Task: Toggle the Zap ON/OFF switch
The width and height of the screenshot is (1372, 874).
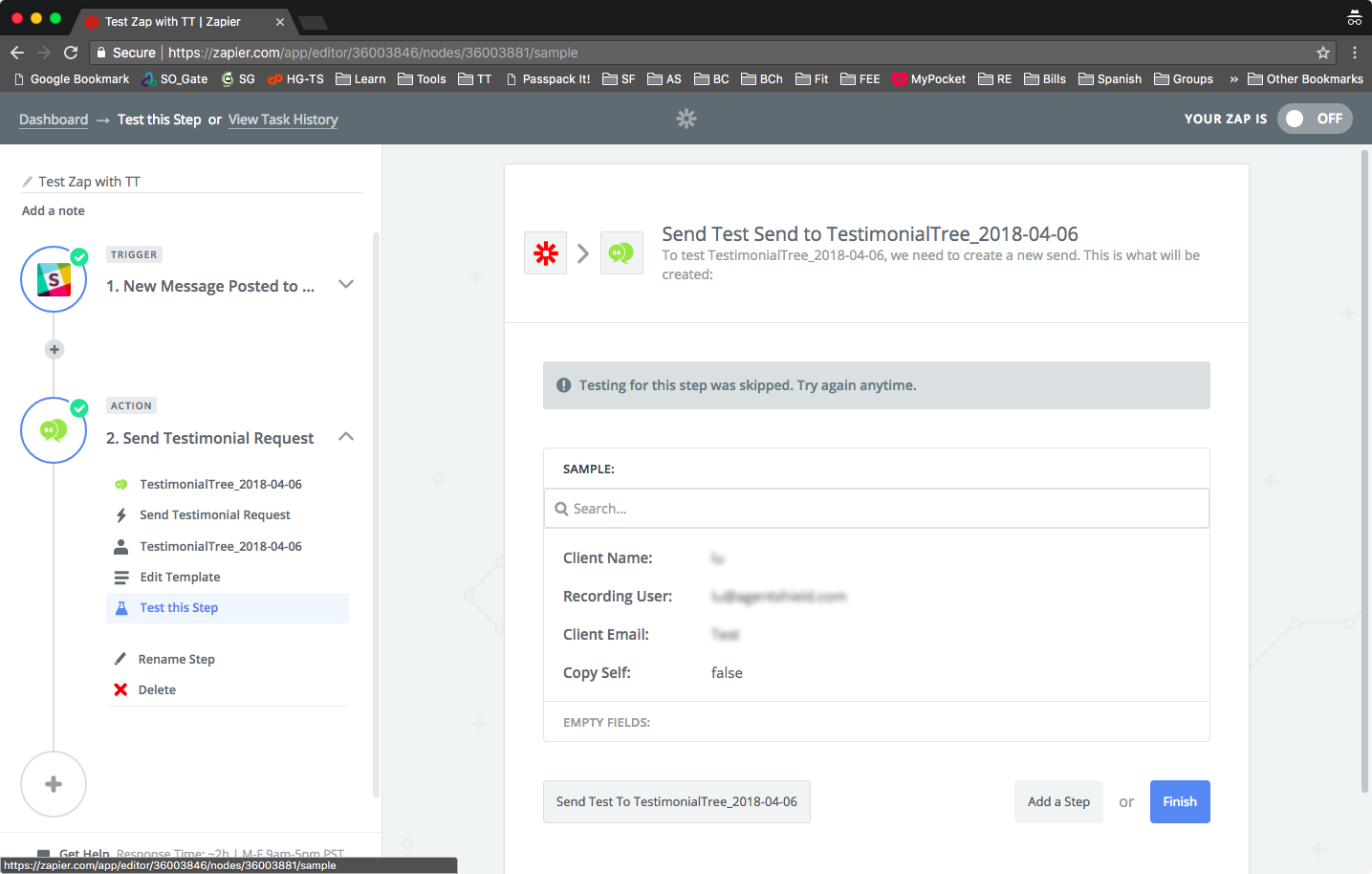Action: [1315, 119]
